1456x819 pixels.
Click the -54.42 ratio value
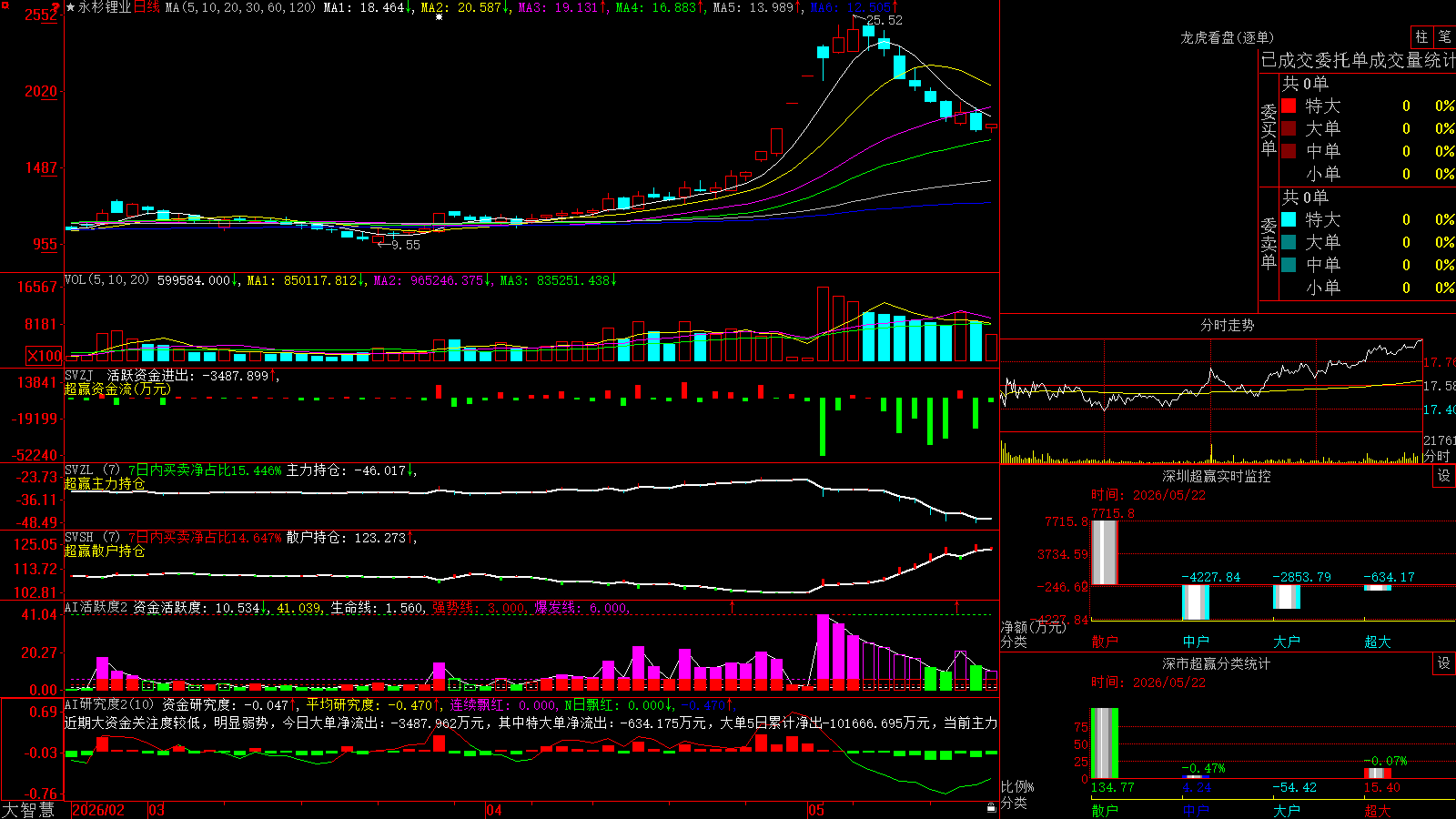(1294, 787)
